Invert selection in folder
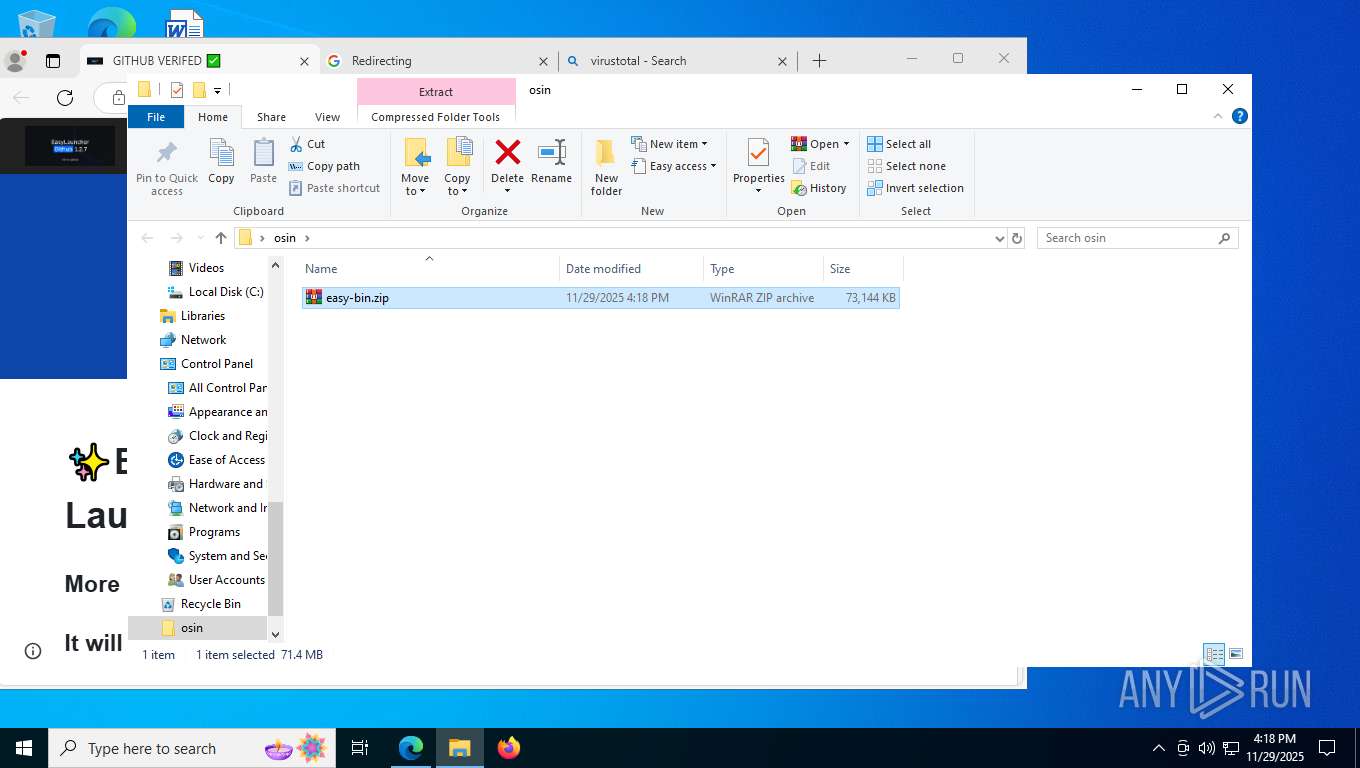This screenshot has height=768, width=1360. (x=915, y=188)
